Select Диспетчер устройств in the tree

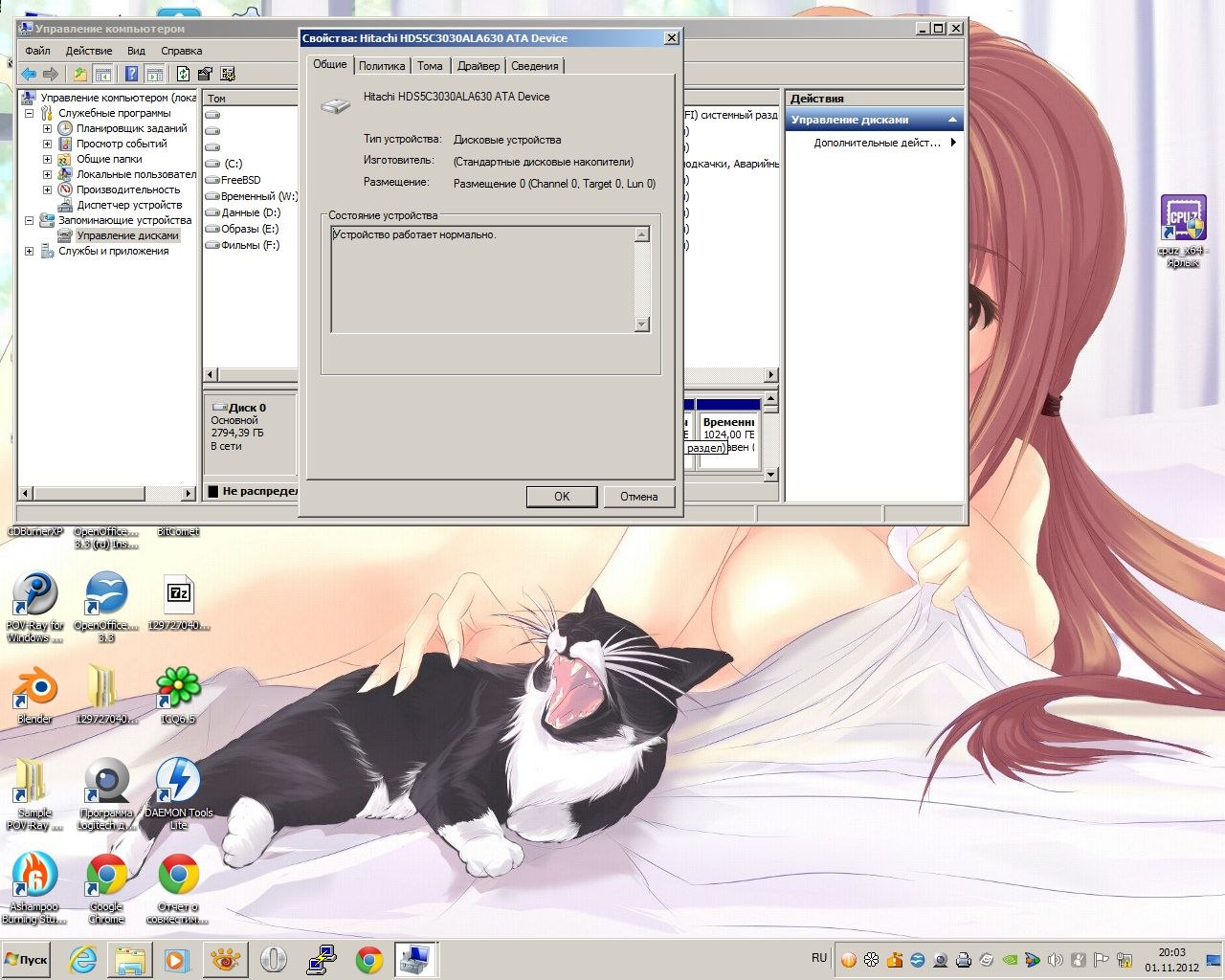(129, 205)
